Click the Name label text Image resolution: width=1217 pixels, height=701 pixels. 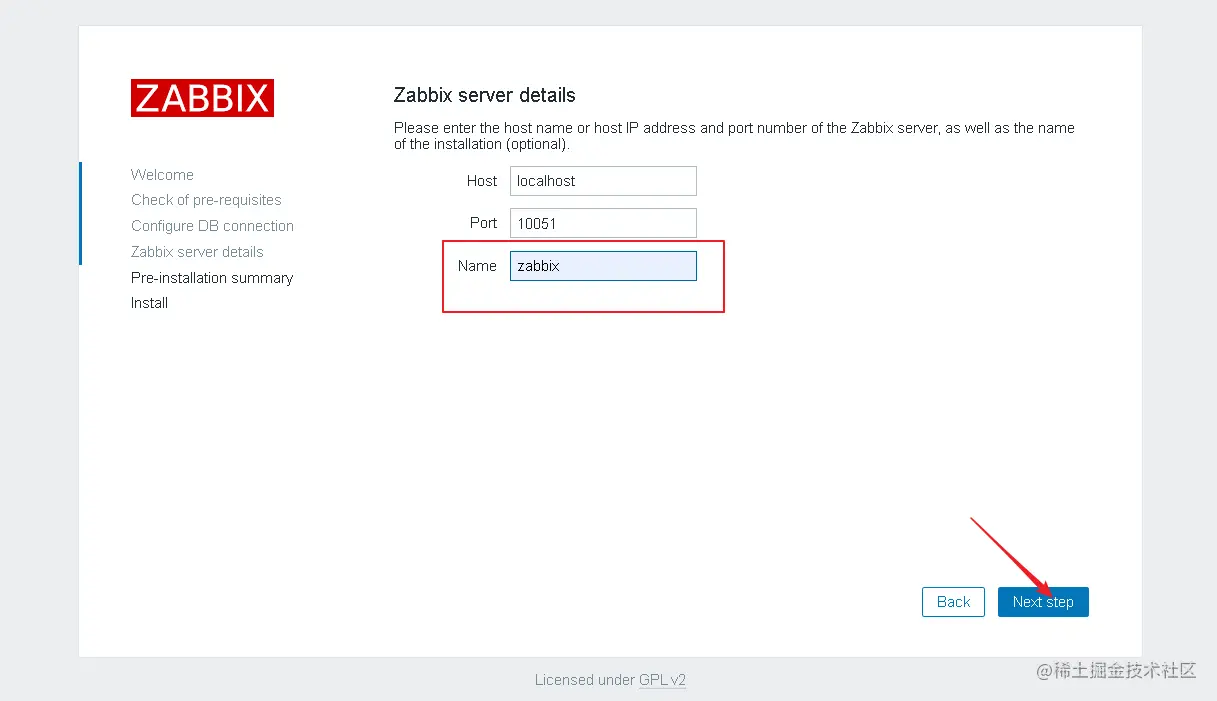(x=477, y=266)
